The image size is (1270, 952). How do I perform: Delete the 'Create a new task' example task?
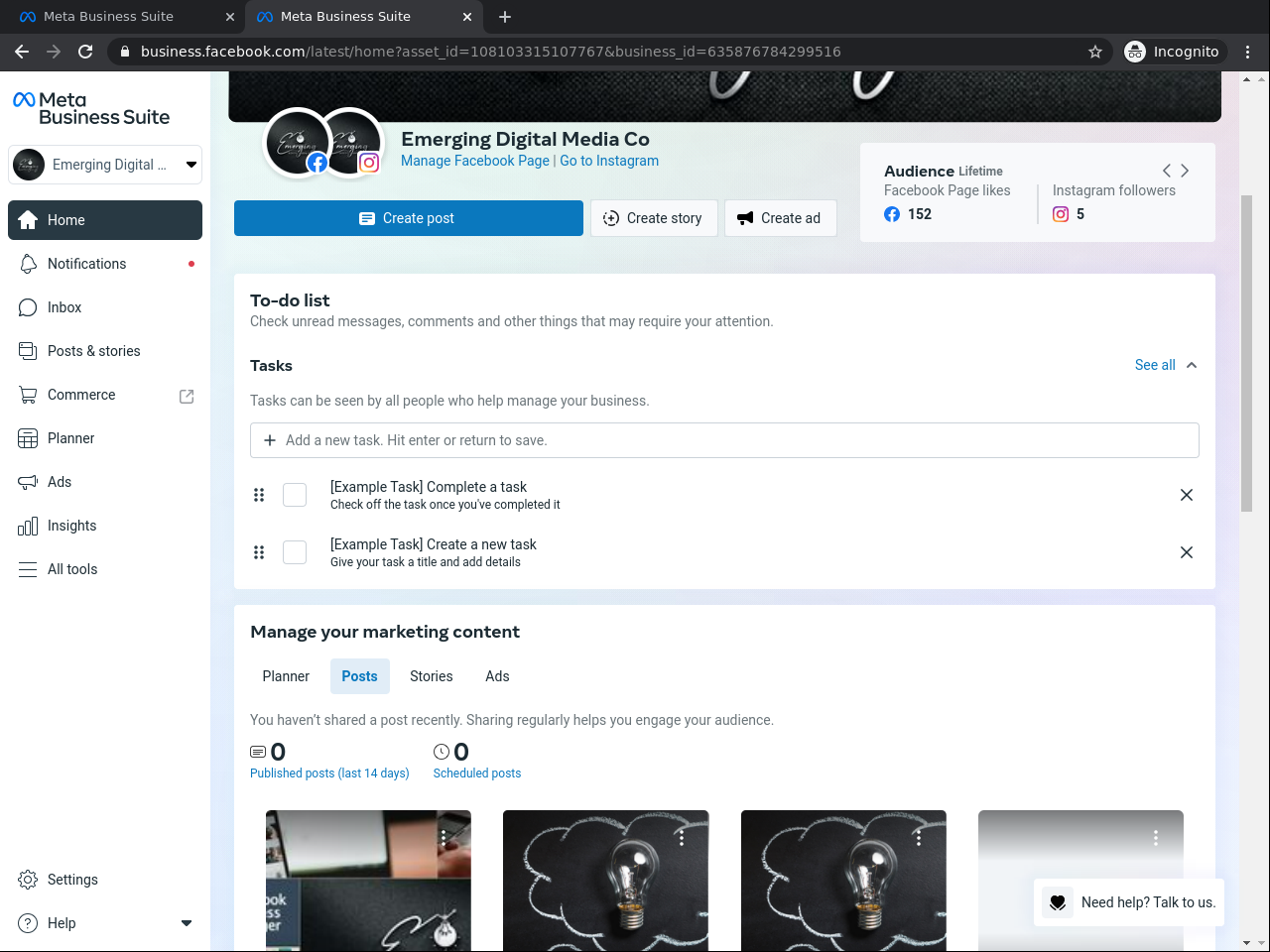pos(1187,552)
